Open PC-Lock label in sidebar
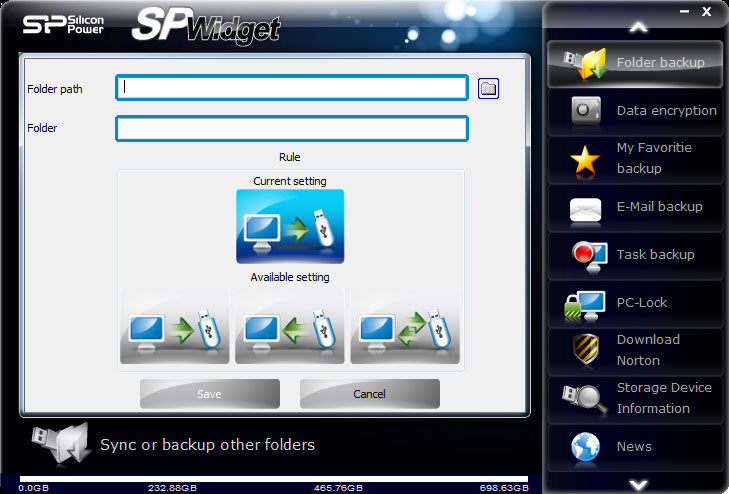 click(642, 303)
